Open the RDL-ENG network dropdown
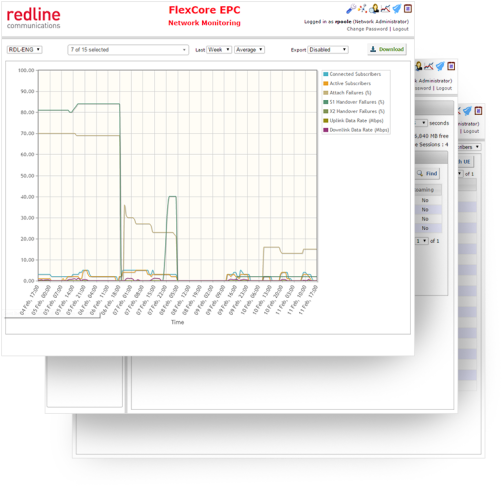The height and width of the screenshot is (486, 502). point(24,50)
